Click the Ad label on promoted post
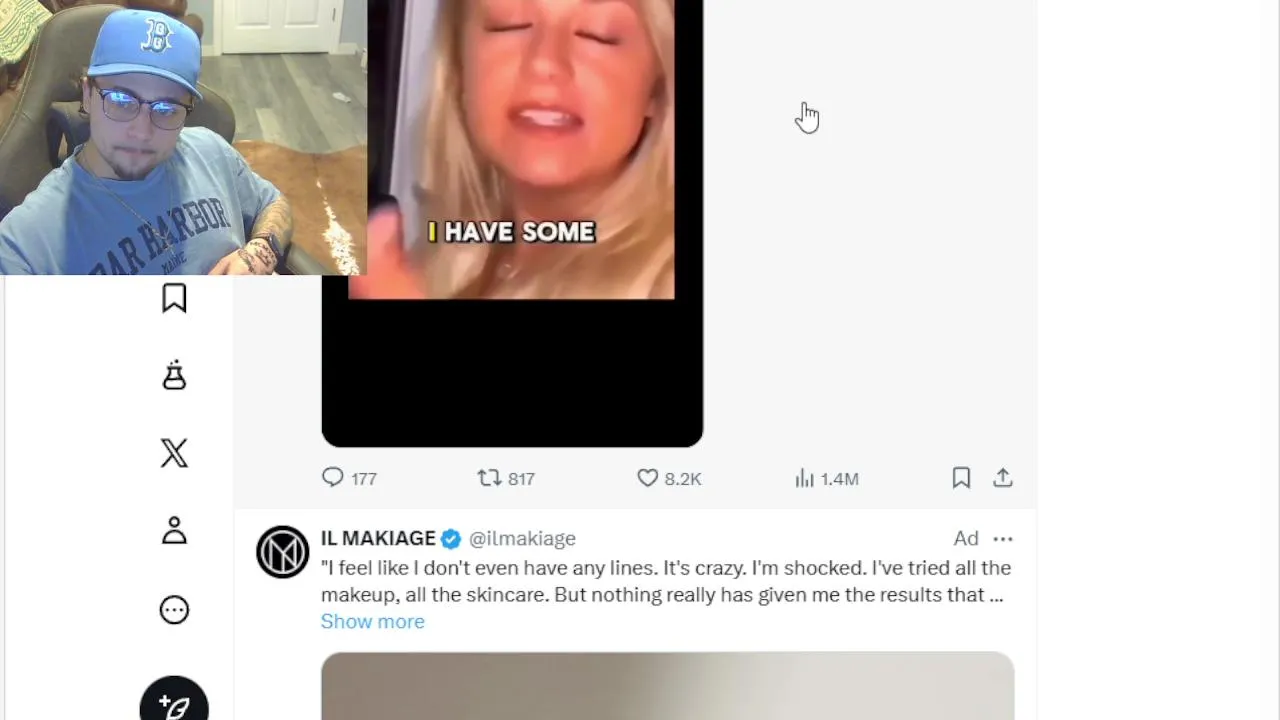1280x720 pixels. 966,538
